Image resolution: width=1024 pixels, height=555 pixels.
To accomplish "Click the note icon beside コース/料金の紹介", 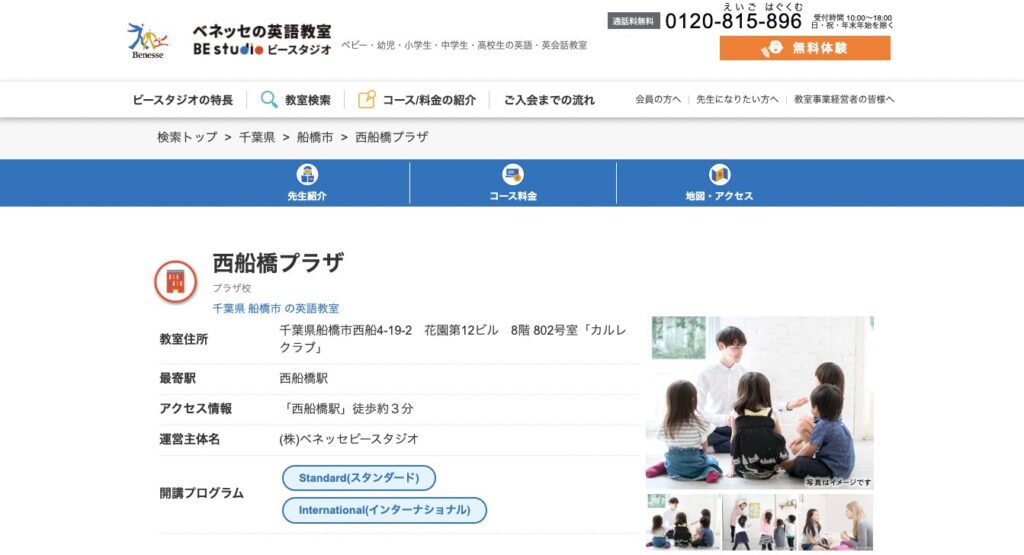I will pos(366,99).
